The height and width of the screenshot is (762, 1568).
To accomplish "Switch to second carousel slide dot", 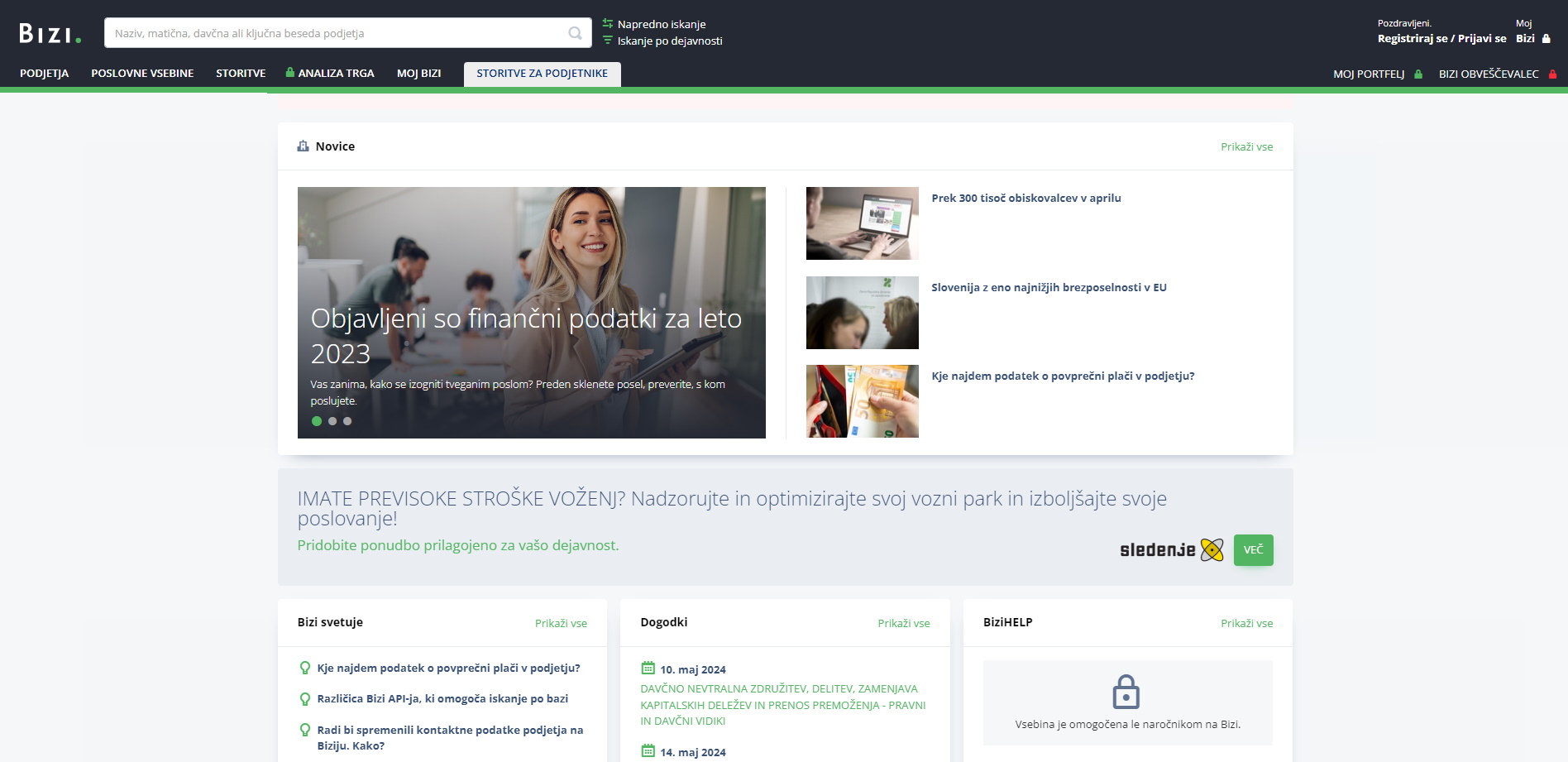I will click(332, 421).
